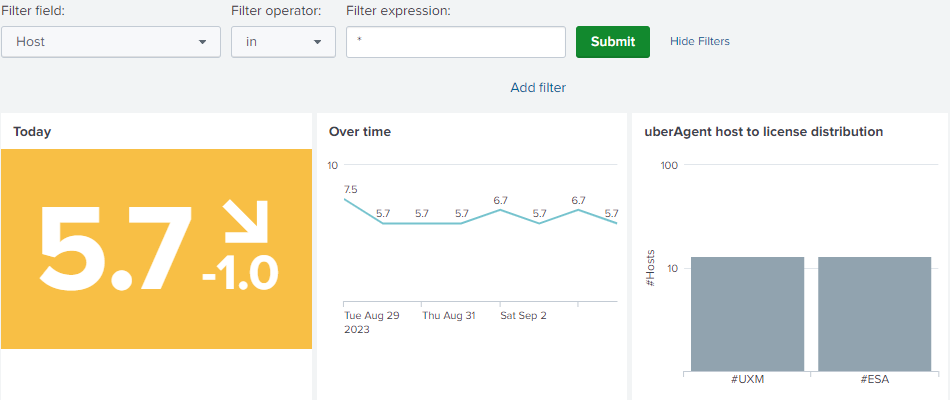Click the Sat Sep 2 axis label
This screenshot has height=400, width=950.
pos(523,316)
